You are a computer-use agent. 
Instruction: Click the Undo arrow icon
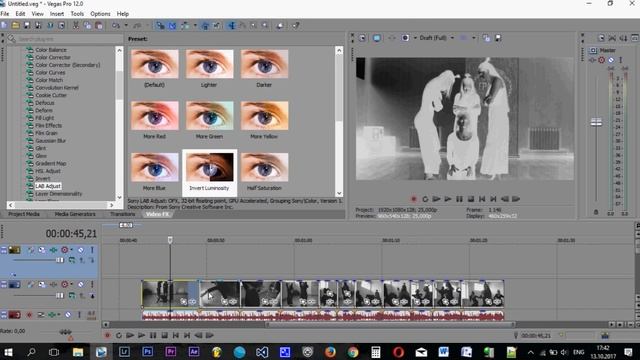coord(116,25)
